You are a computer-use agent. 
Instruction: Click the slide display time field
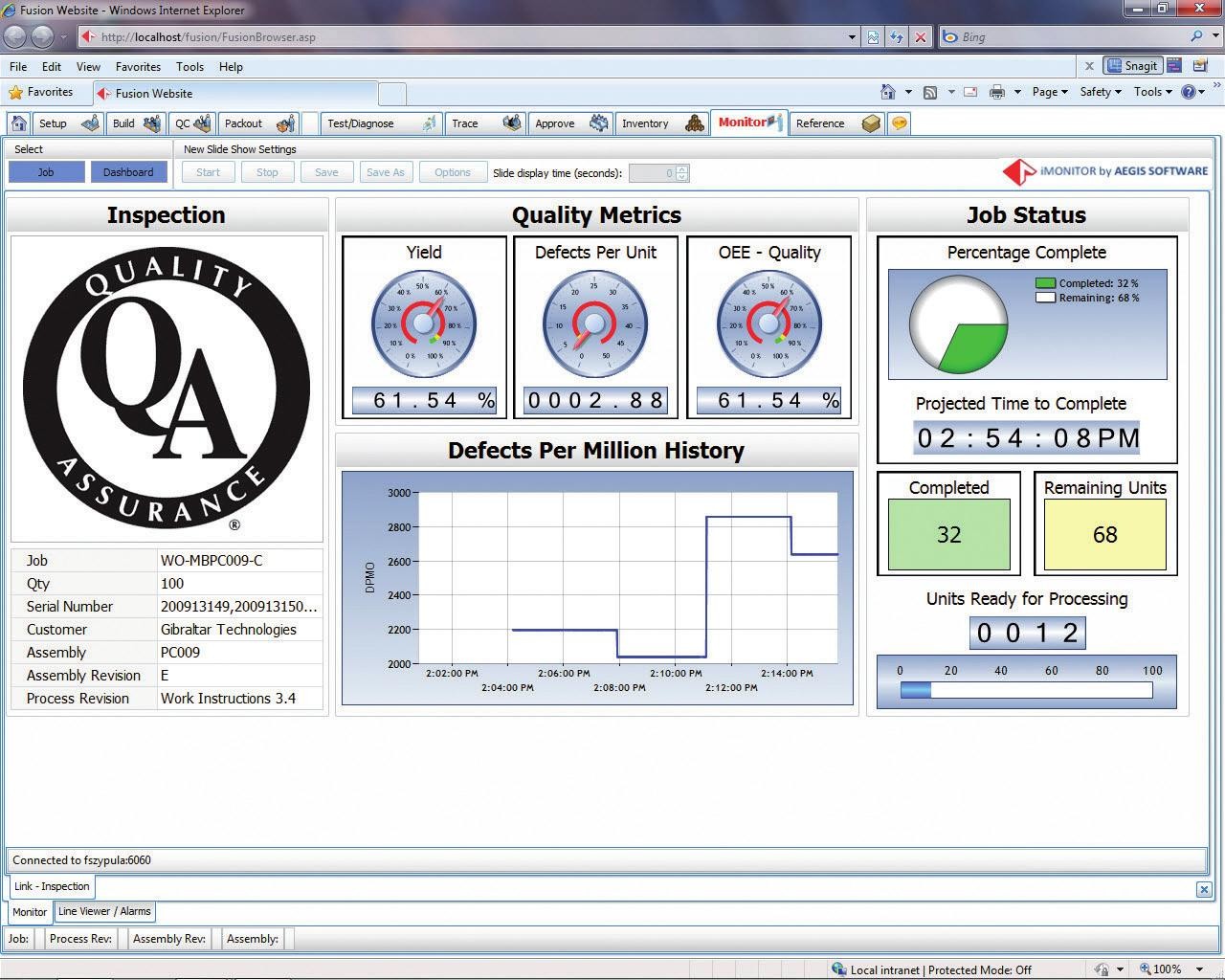(x=652, y=173)
